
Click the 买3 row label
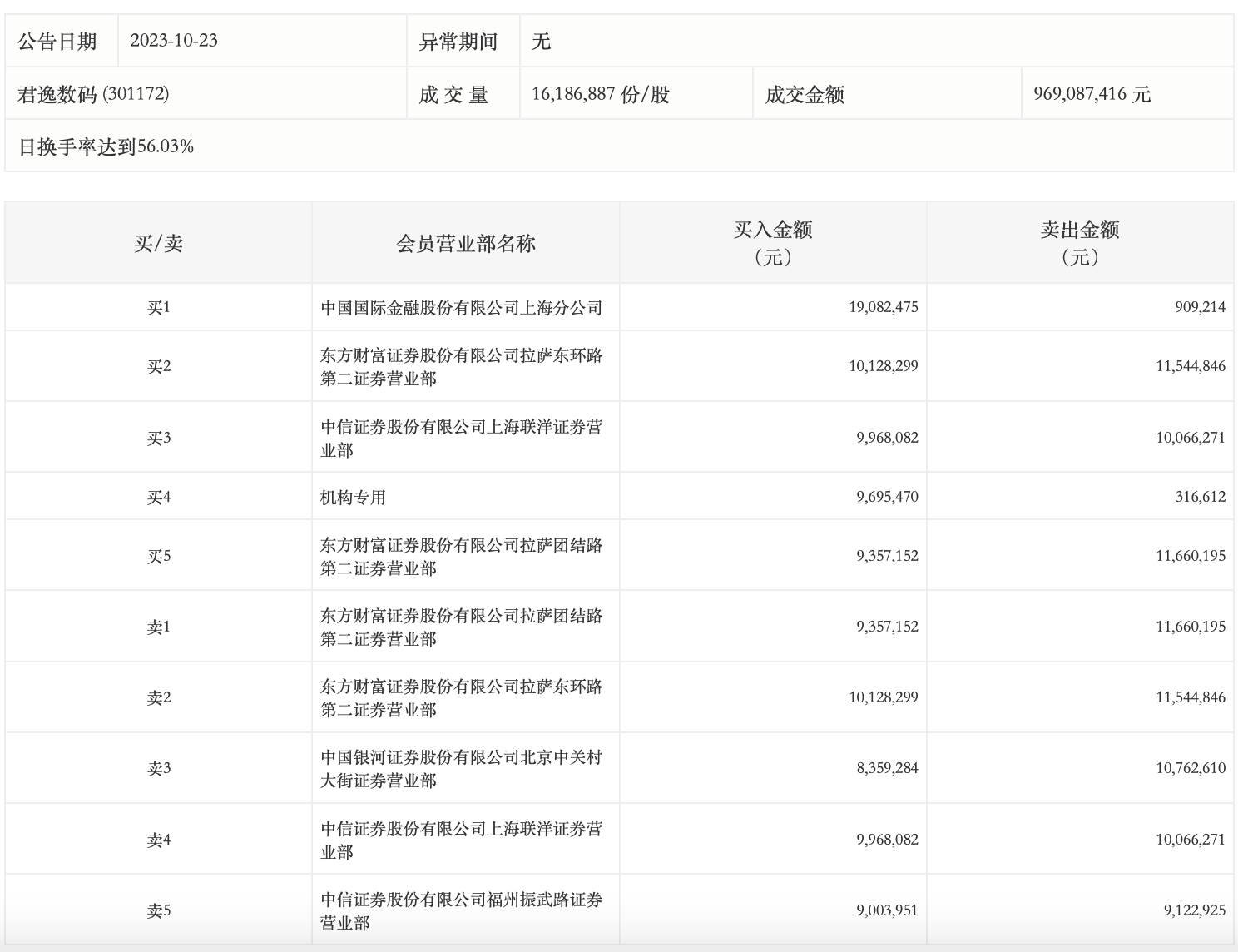click(x=158, y=438)
